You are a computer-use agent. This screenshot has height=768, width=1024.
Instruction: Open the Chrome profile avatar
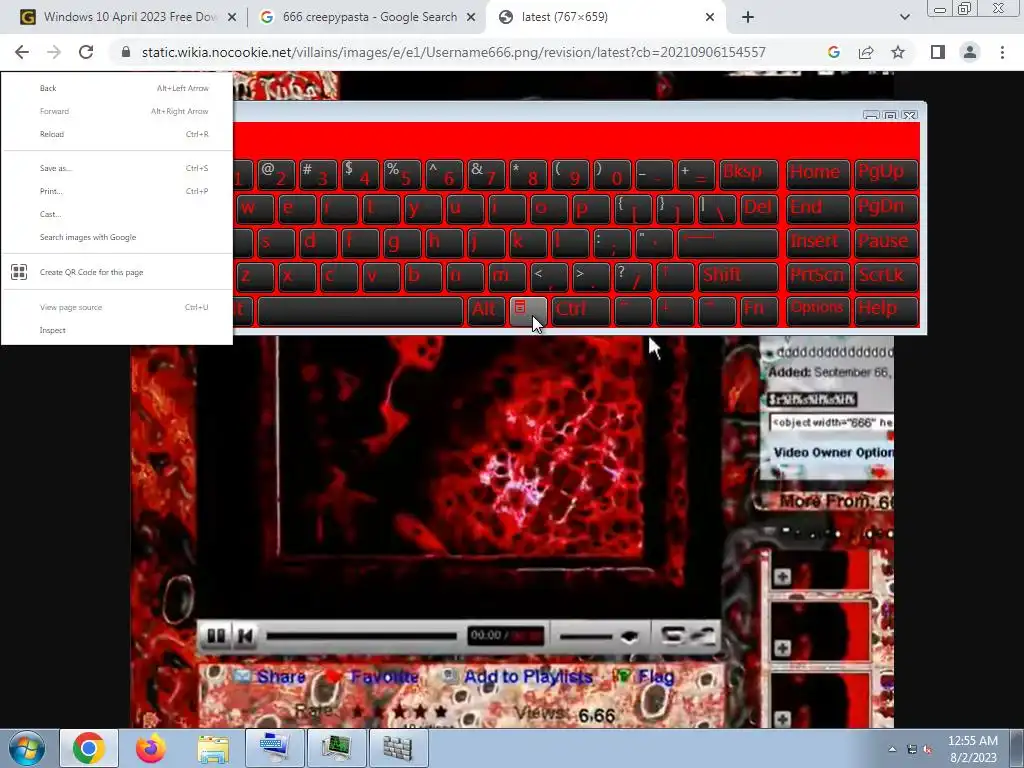[x=970, y=52]
